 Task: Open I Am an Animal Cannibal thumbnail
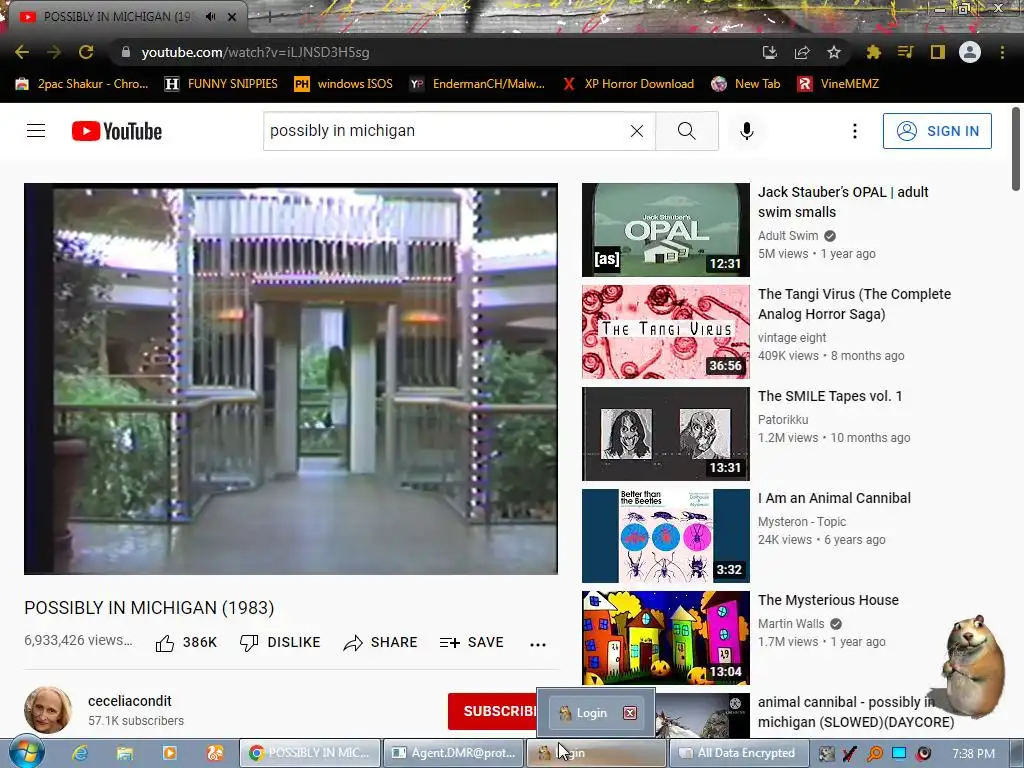[x=665, y=536]
